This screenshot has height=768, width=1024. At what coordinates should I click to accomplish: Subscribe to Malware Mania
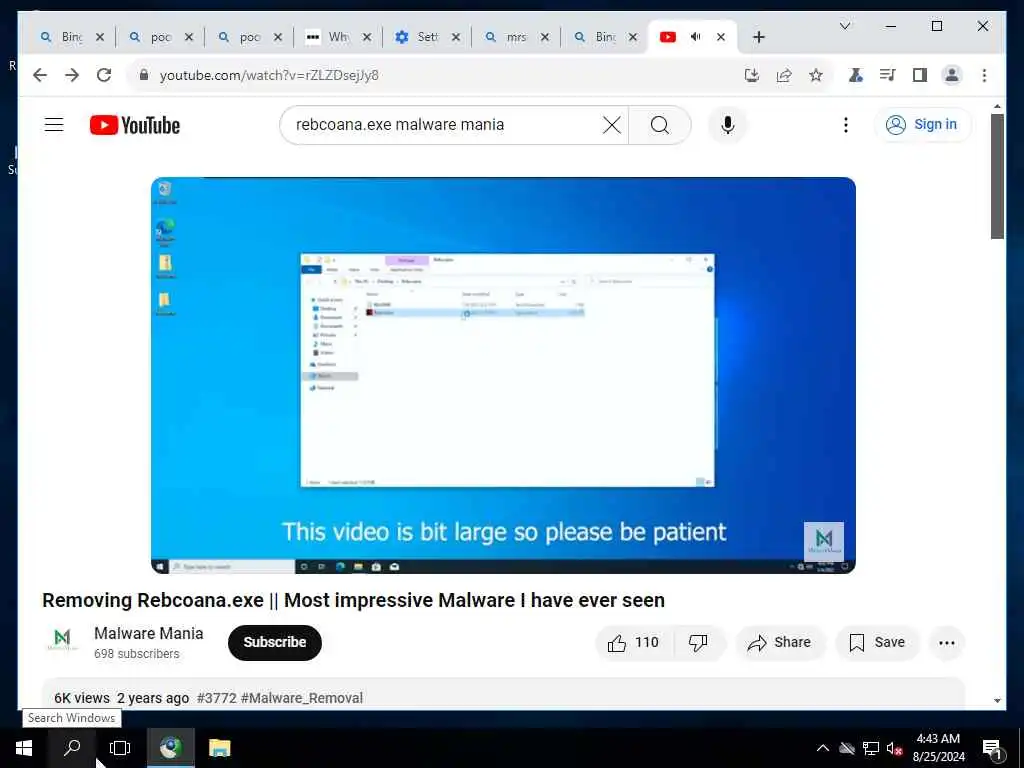275,643
